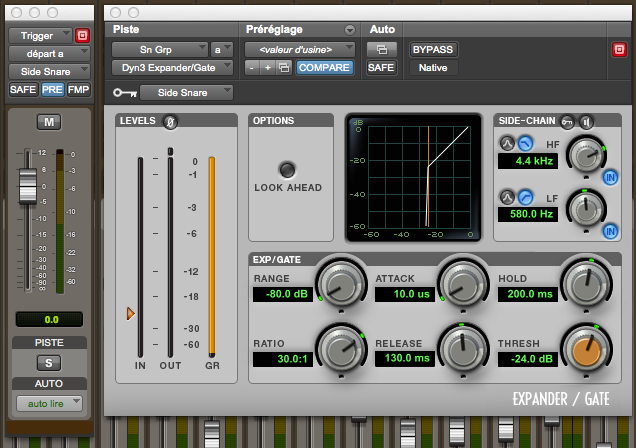Click the next preset plus button
This screenshot has width=636, height=448.
coord(267,68)
